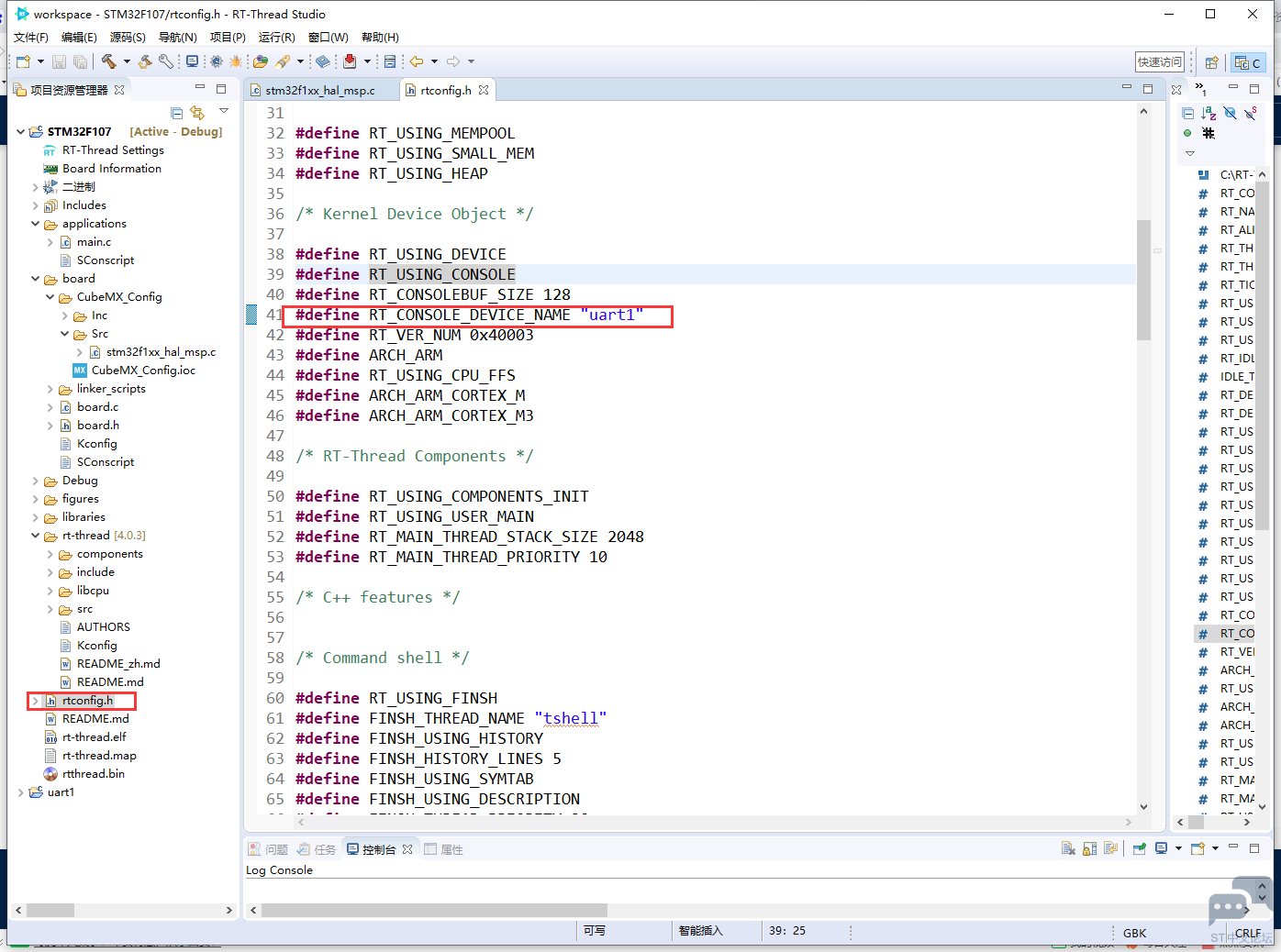Viewport: 1281px width, 952px height.
Task: Click Link with Editor arrows in project explorer
Action: coord(197,113)
